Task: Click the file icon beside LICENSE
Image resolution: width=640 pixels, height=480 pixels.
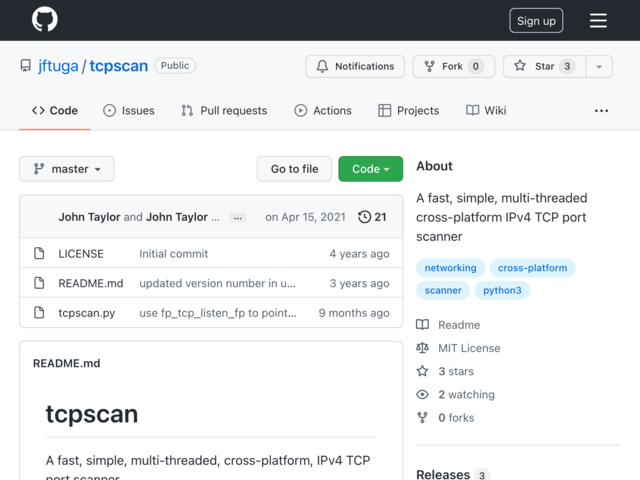Action: coord(39,253)
